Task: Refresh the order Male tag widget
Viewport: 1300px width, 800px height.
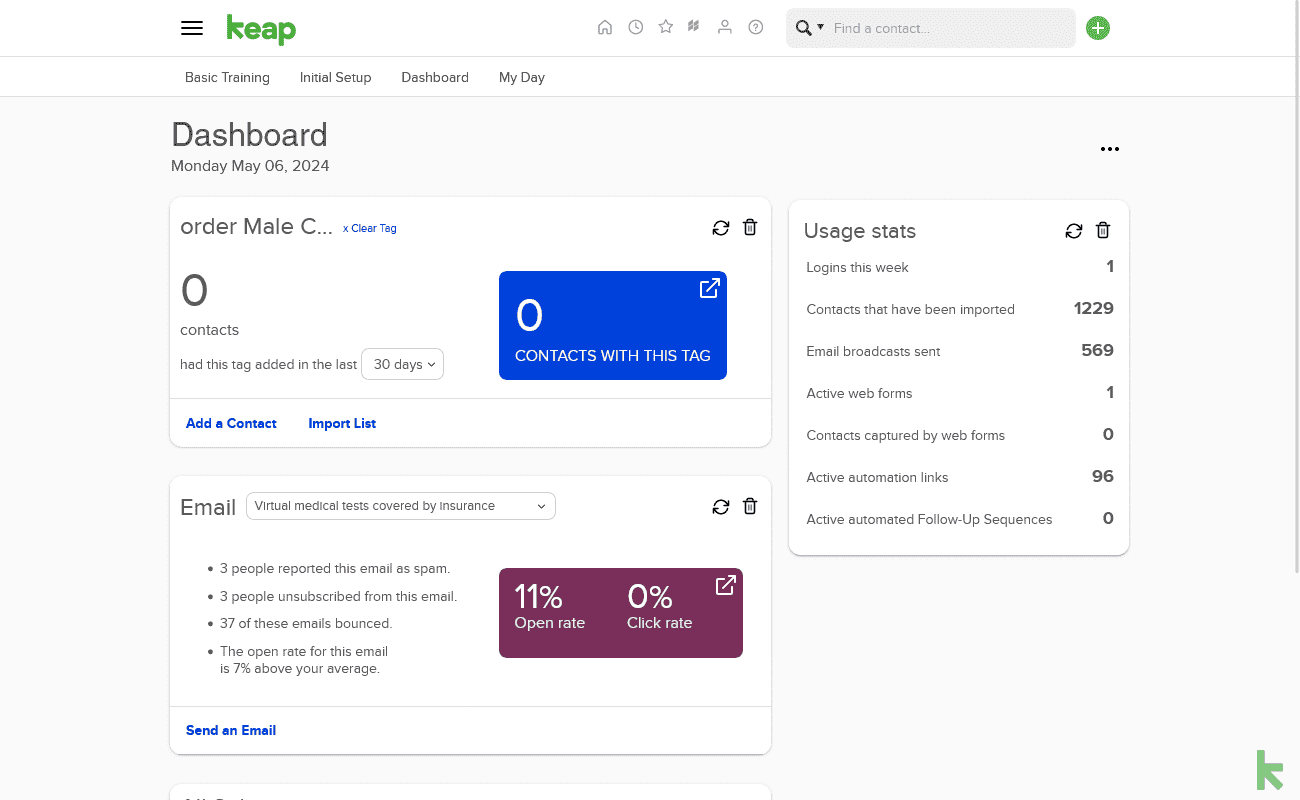Action: [x=721, y=228]
